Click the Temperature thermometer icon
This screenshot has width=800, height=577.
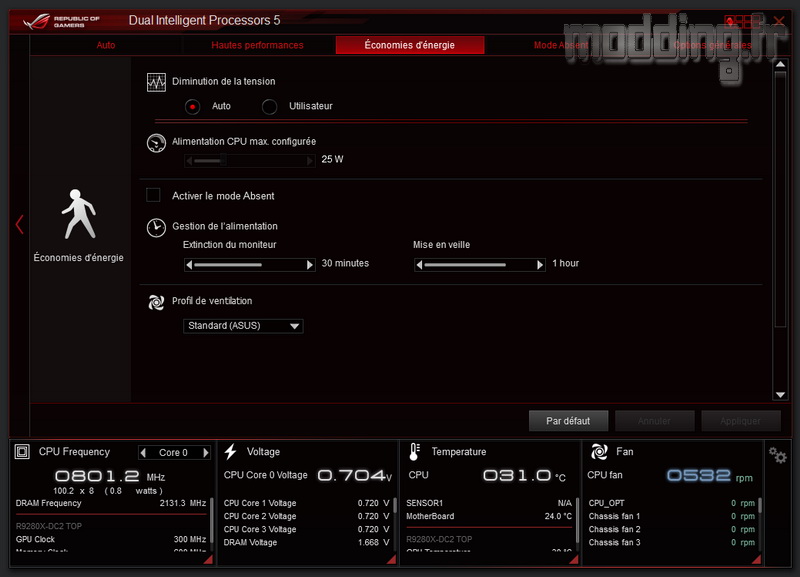[414, 451]
